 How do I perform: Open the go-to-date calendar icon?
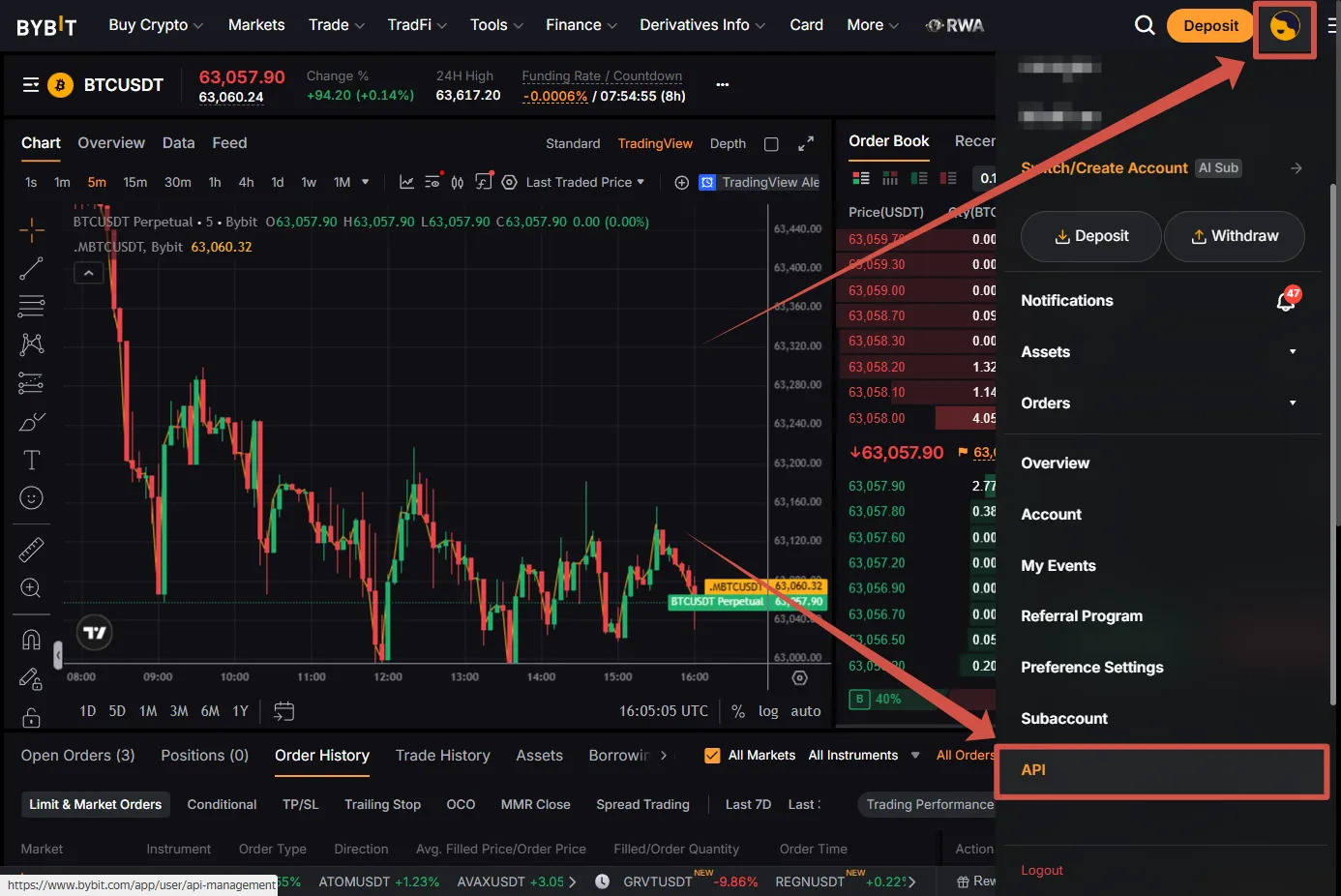(x=284, y=711)
